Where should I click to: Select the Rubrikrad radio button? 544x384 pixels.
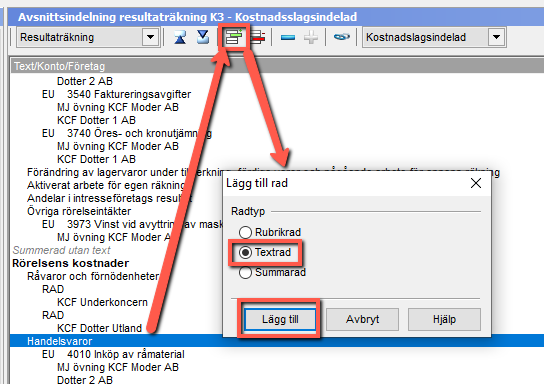point(245,232)
